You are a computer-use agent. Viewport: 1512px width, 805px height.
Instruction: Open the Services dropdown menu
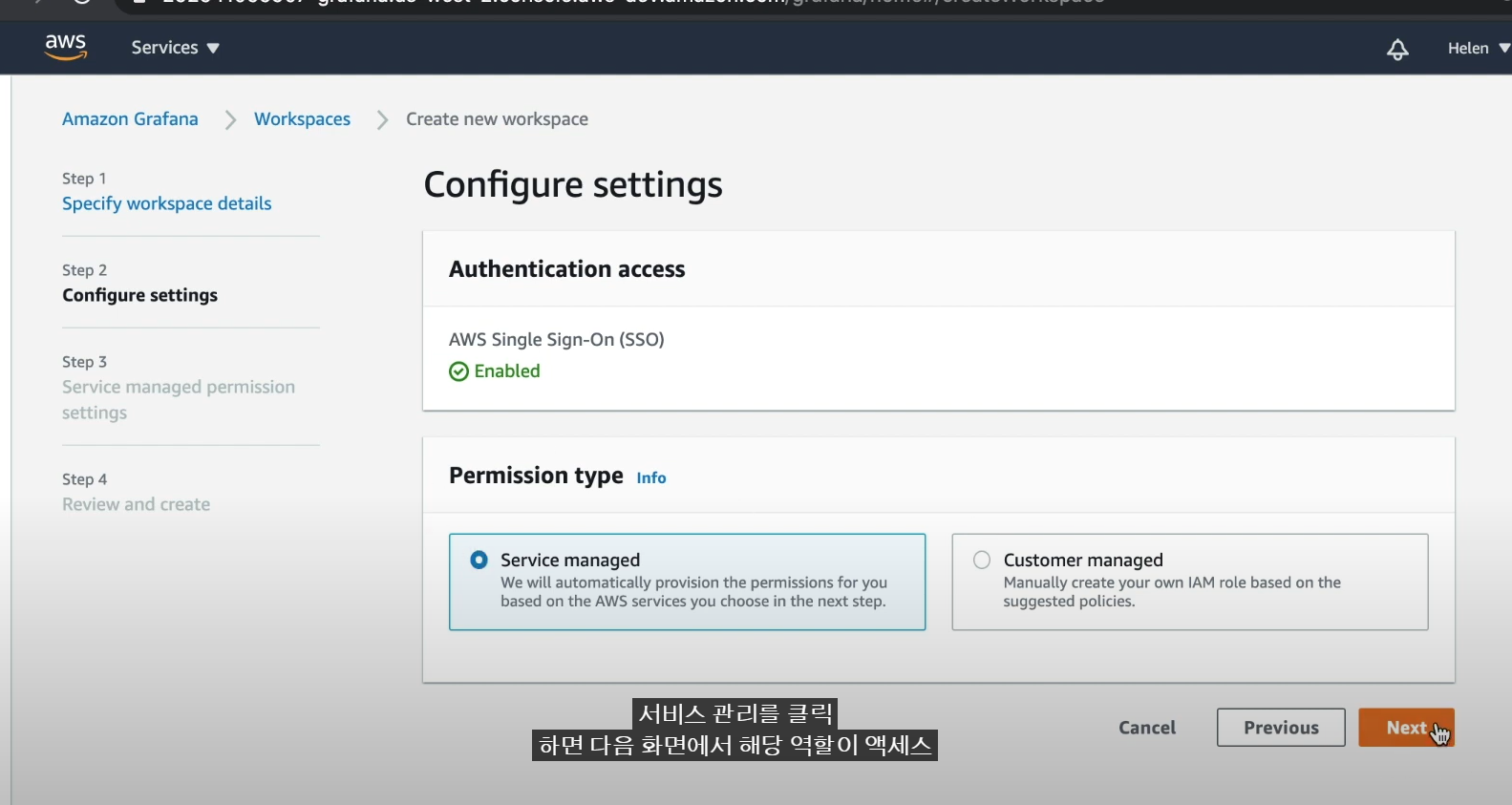coord(175,48)
